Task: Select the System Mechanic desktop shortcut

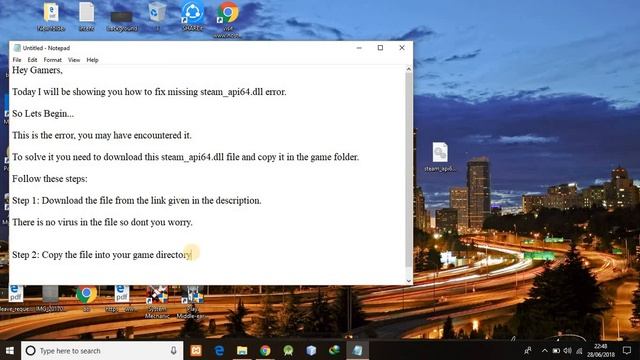Action: (x=157, y=302)
